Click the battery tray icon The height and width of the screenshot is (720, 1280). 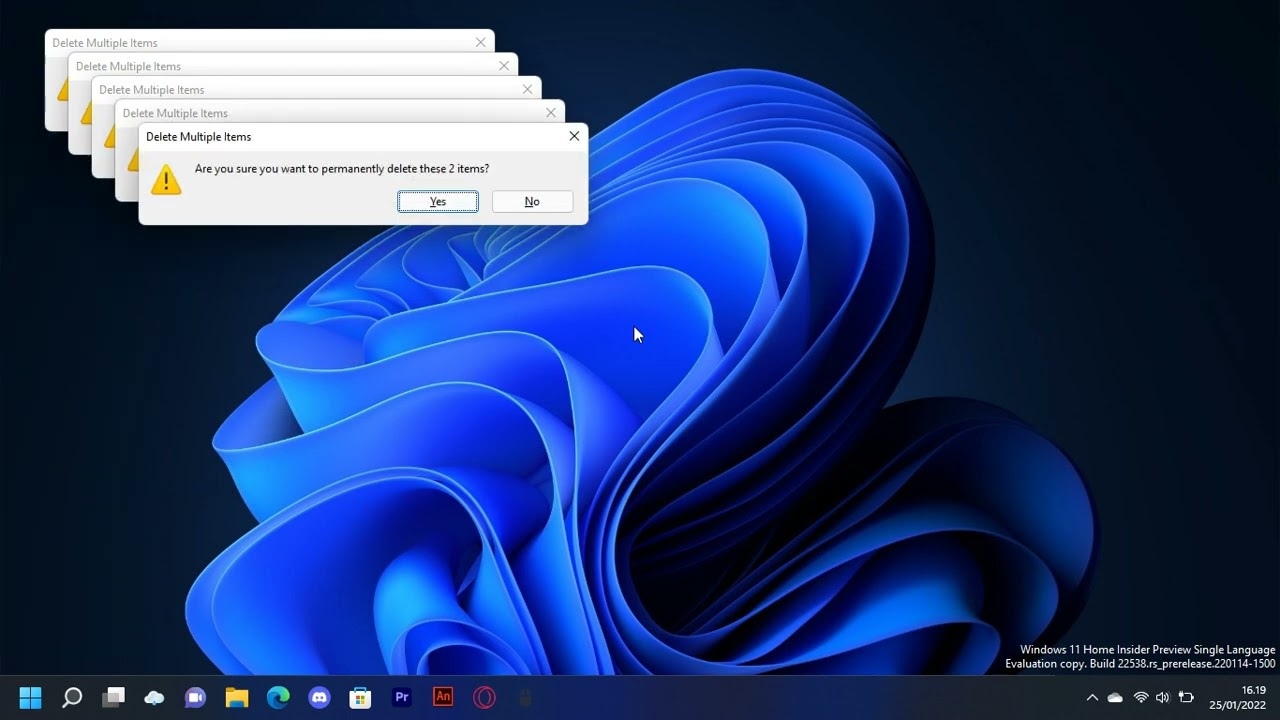(x=1186, y=697)
